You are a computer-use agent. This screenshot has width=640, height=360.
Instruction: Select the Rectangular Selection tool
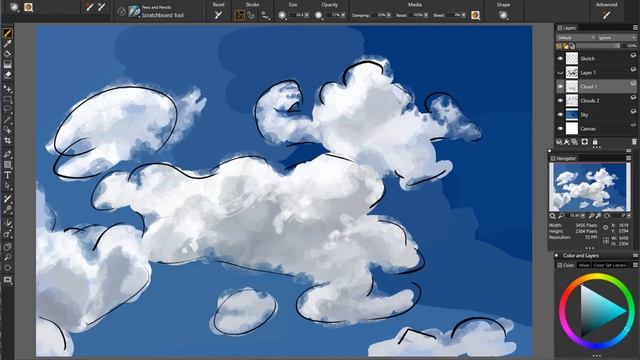pyautogui.click(x=7, y=99)
